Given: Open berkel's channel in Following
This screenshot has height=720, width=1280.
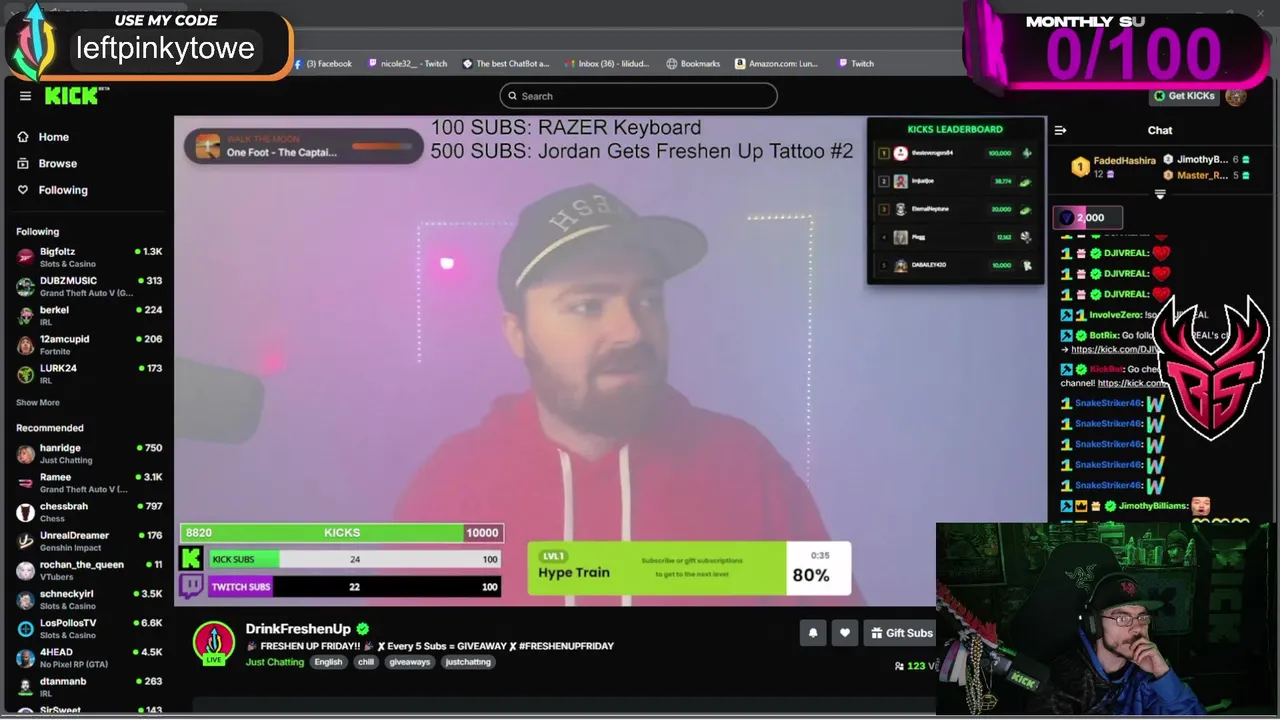Looking at the screenshot, I should 89,315.
